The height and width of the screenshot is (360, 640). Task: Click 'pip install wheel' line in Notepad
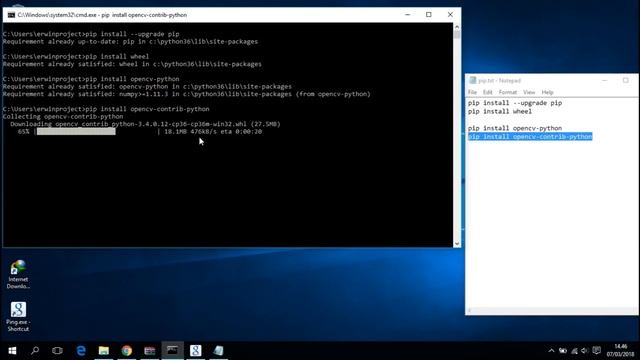click(500, 111)
